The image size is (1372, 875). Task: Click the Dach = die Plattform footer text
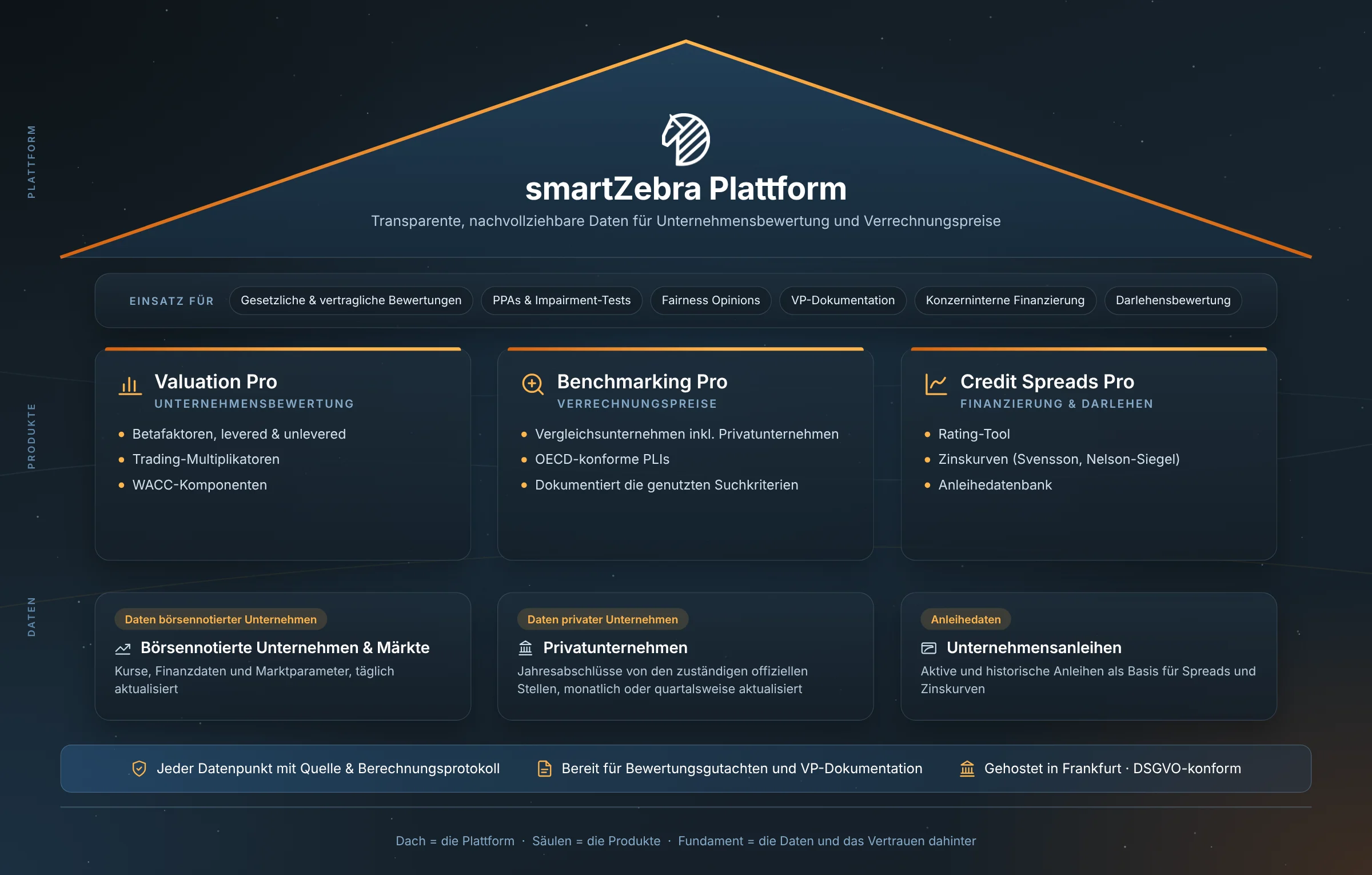click(455, 841)
